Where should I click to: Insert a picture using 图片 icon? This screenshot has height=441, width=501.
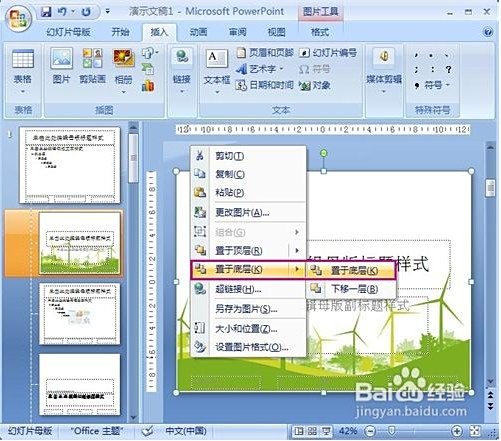coord(62,66)
